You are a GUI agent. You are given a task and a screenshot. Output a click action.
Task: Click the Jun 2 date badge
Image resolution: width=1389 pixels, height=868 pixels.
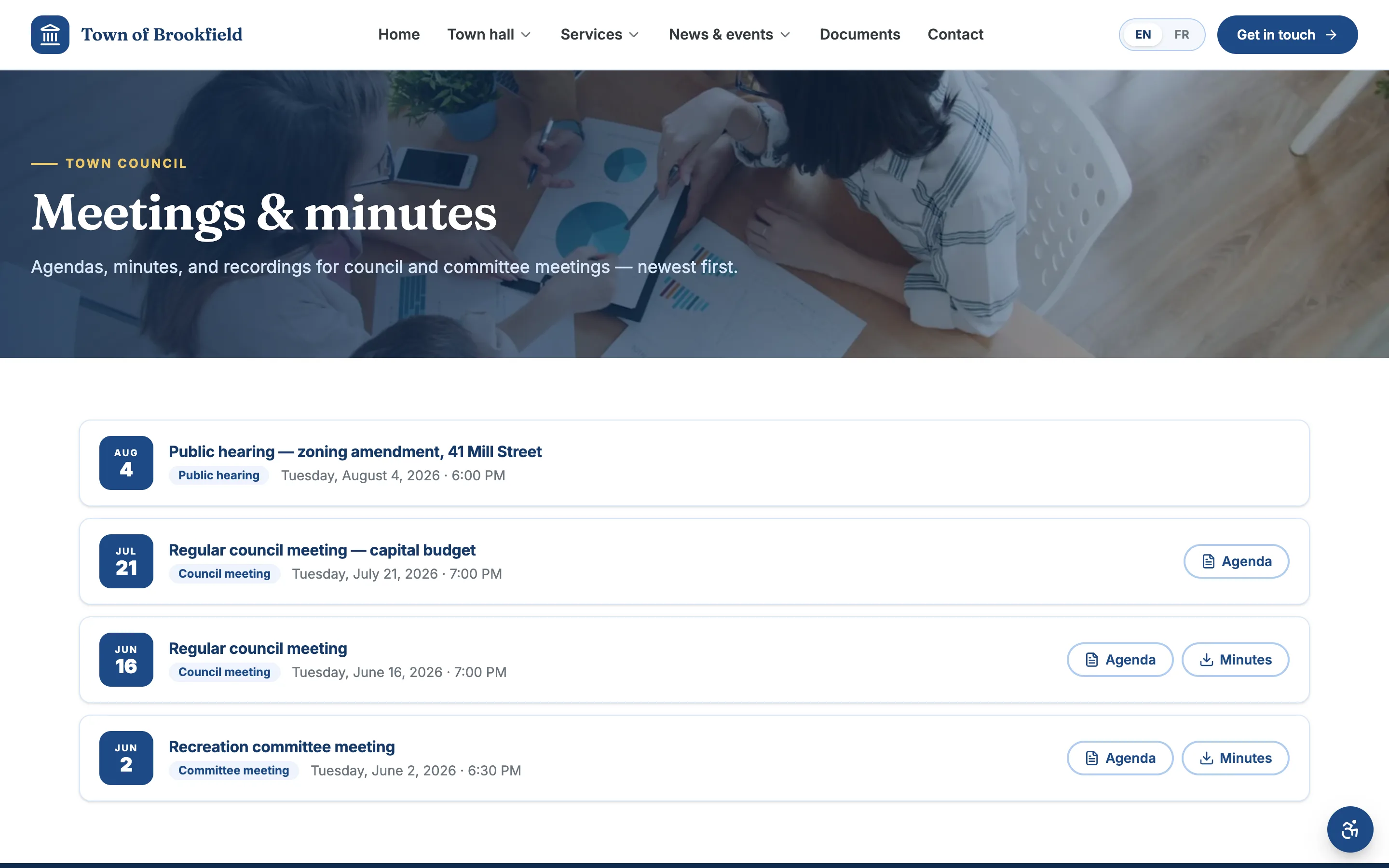[126, 758]
